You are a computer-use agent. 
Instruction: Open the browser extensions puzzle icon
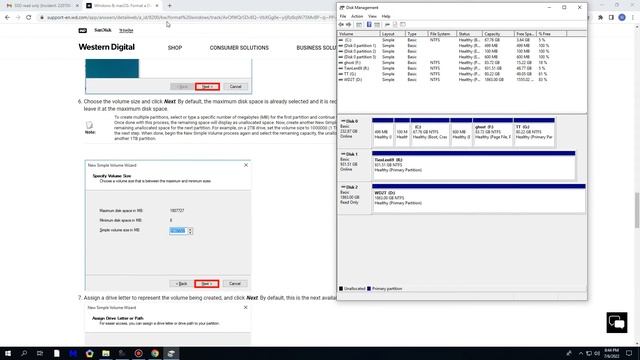600,18
